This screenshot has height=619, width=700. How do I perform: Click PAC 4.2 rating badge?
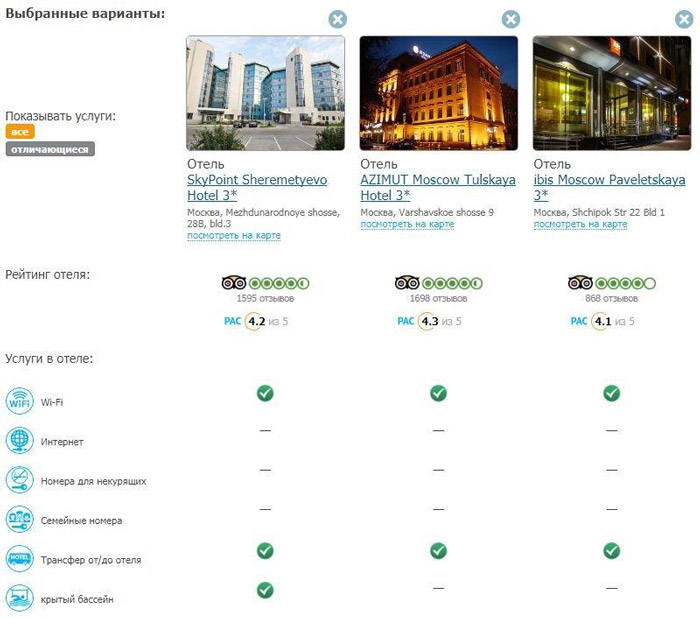256,321
